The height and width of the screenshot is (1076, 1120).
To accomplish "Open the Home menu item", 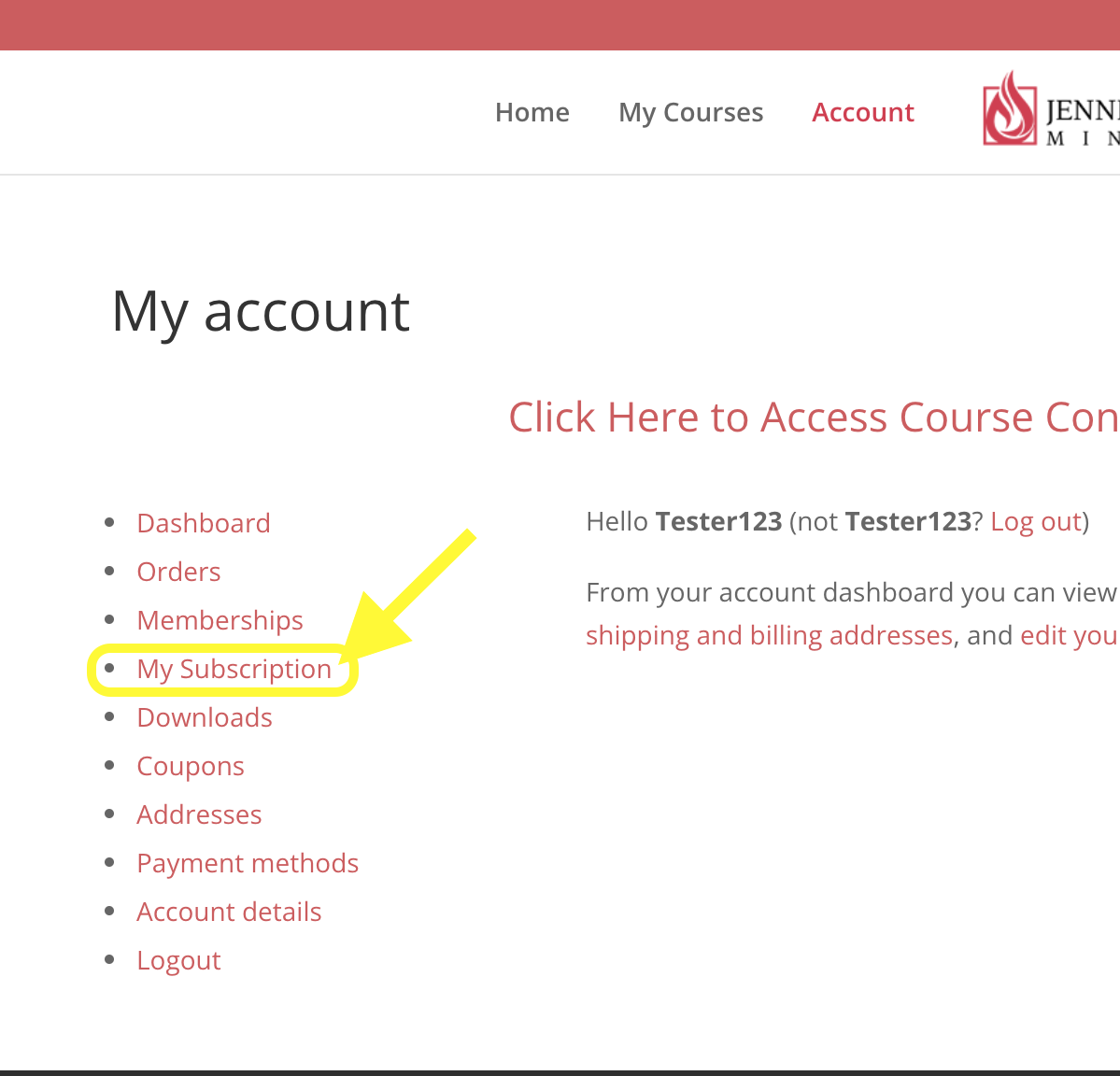I will point(532,112).
